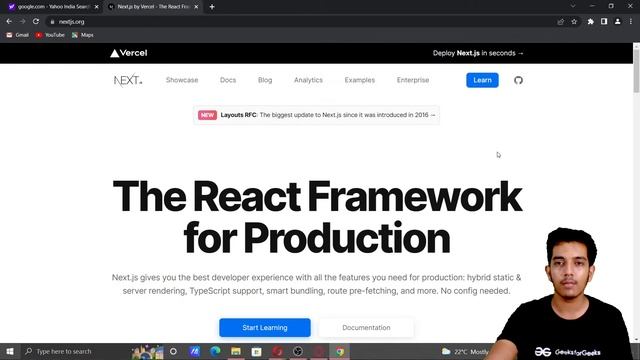Open a new browser tab with plus
This screenshot has height=360, width=640.
coord(212,7)
